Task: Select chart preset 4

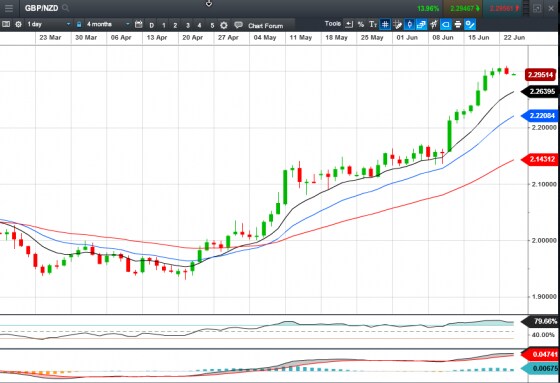Action: click(x=199, y=25)
